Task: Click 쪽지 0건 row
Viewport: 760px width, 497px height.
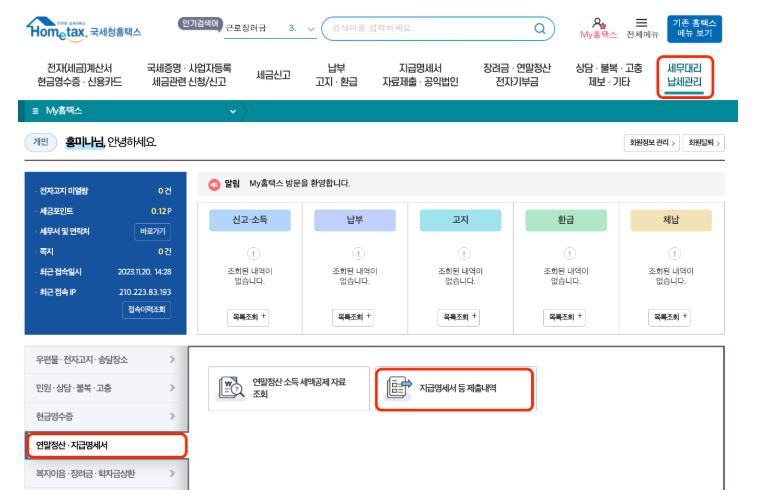Action: (x=105, y=252)
